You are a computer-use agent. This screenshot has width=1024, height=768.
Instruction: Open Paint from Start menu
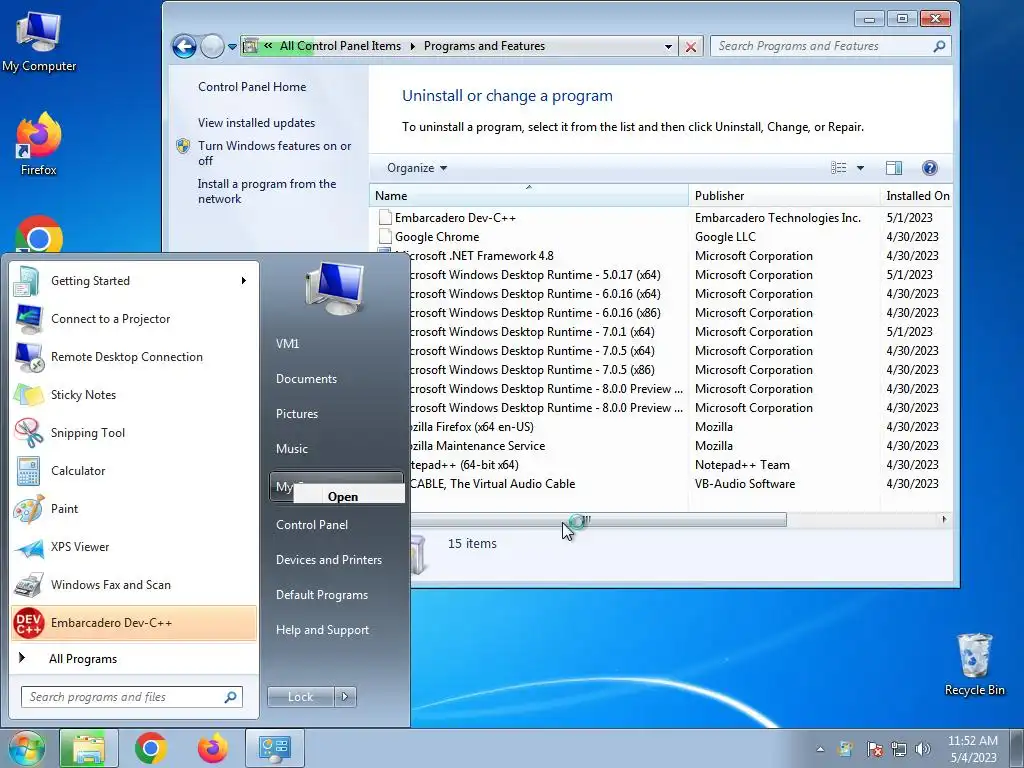click(134, 509)
